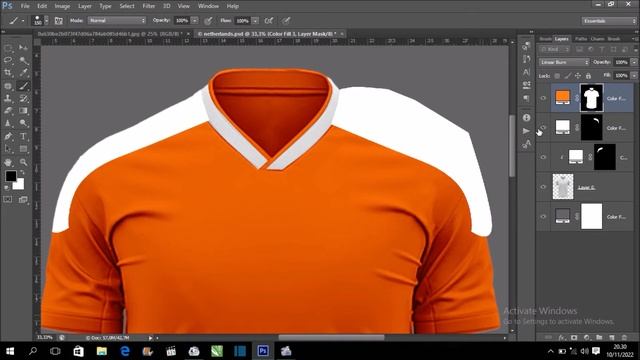The width and height of the screenshot is (640, 360).
Task: Open the layer Fill slider arrow
Action: coord(634,76)
